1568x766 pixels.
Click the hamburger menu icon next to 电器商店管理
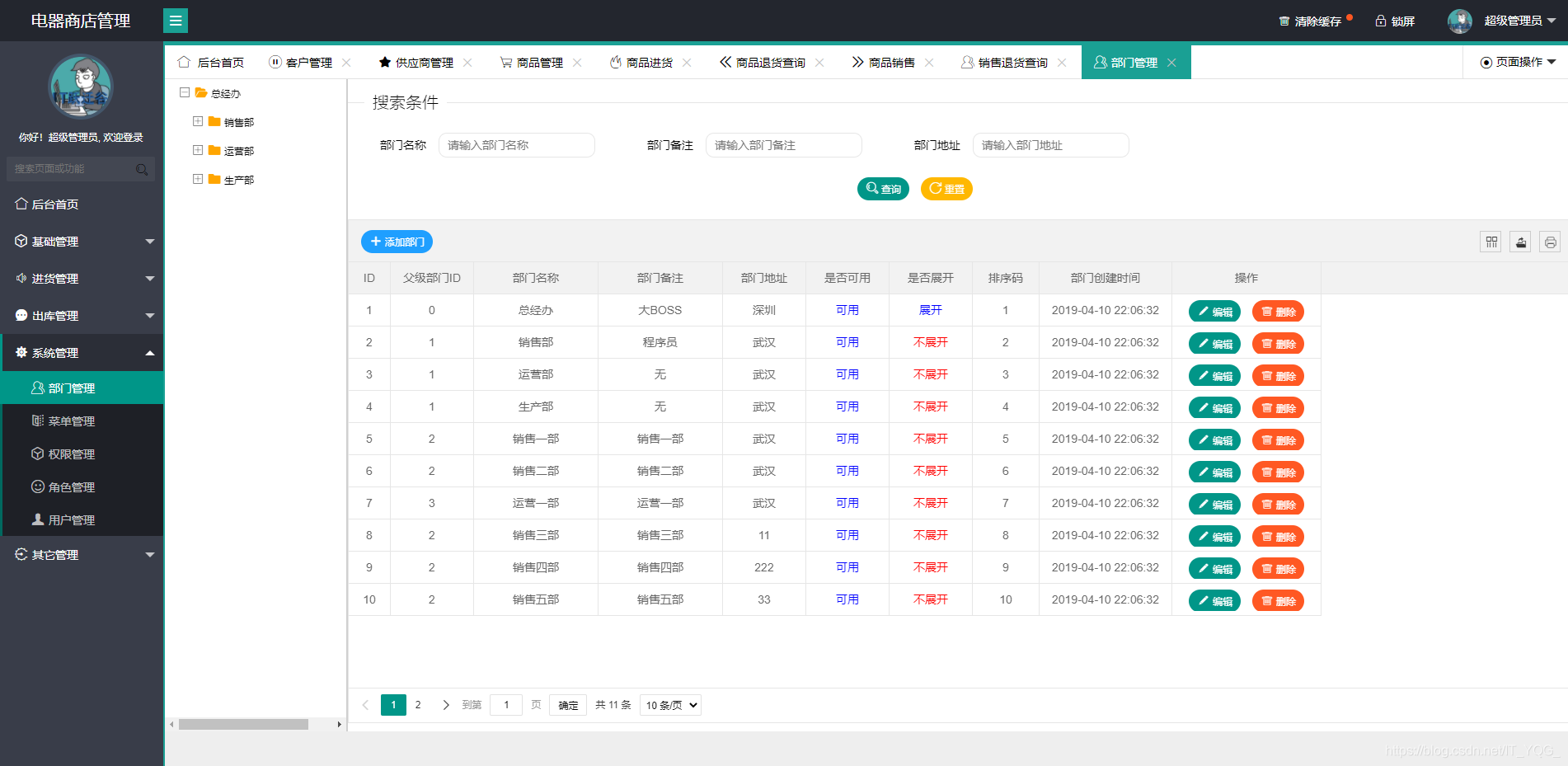tap(176, 20)
